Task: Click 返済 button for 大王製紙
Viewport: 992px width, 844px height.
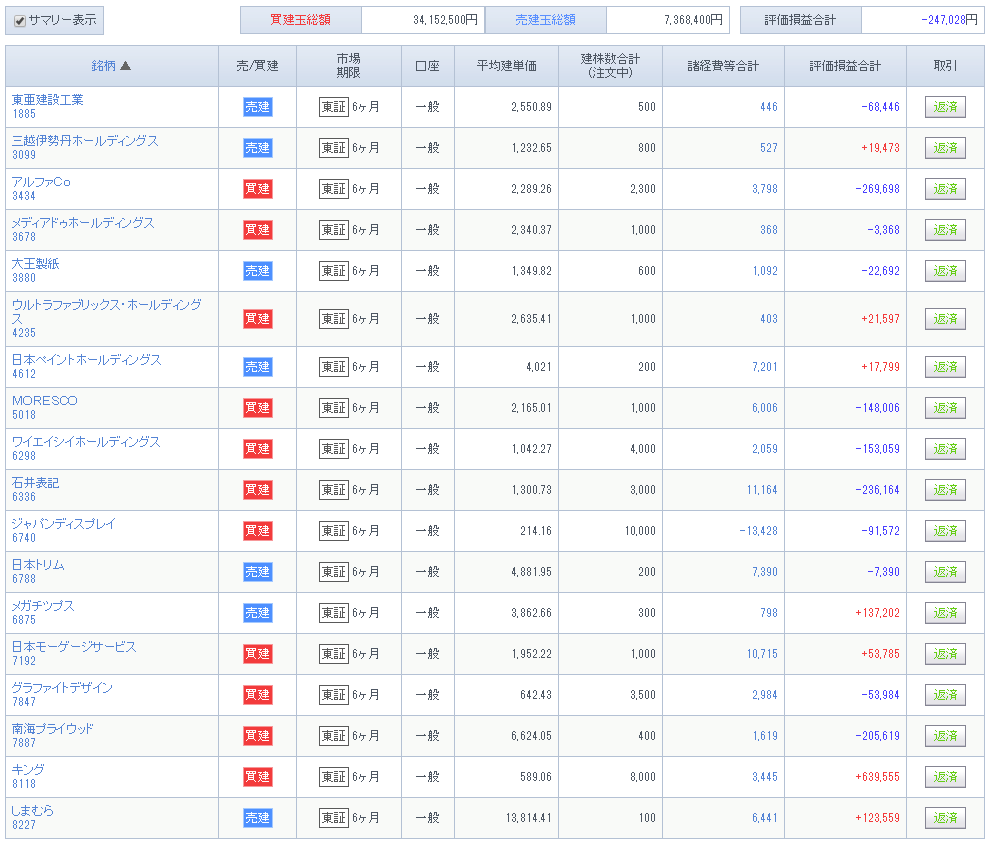Action: [x=945, y=271]
